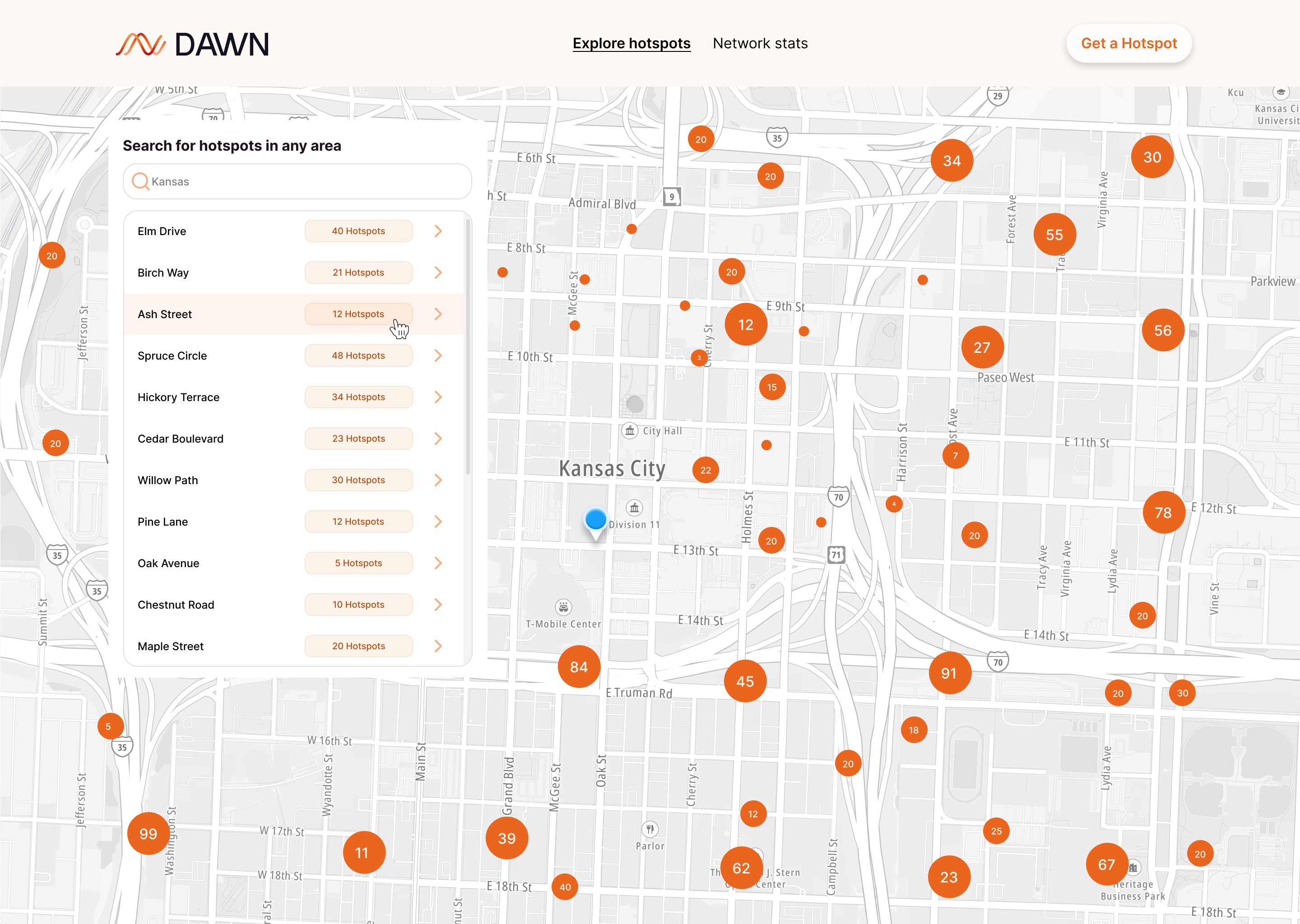Open the Network stats nav item
Viewport: 1300px width, 924px height.
coord(760,43)
